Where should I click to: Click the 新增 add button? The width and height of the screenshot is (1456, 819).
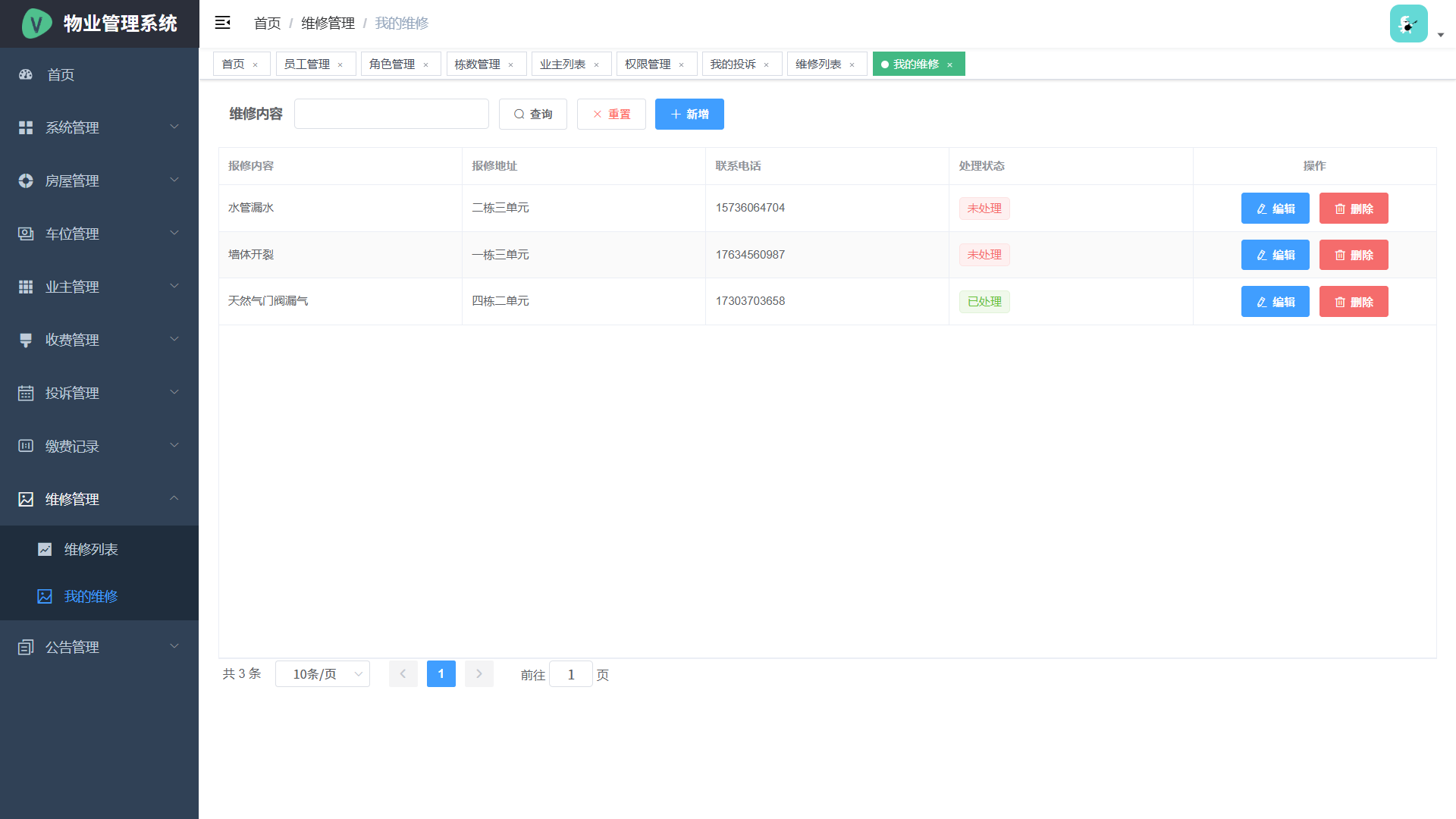[689, 114]
